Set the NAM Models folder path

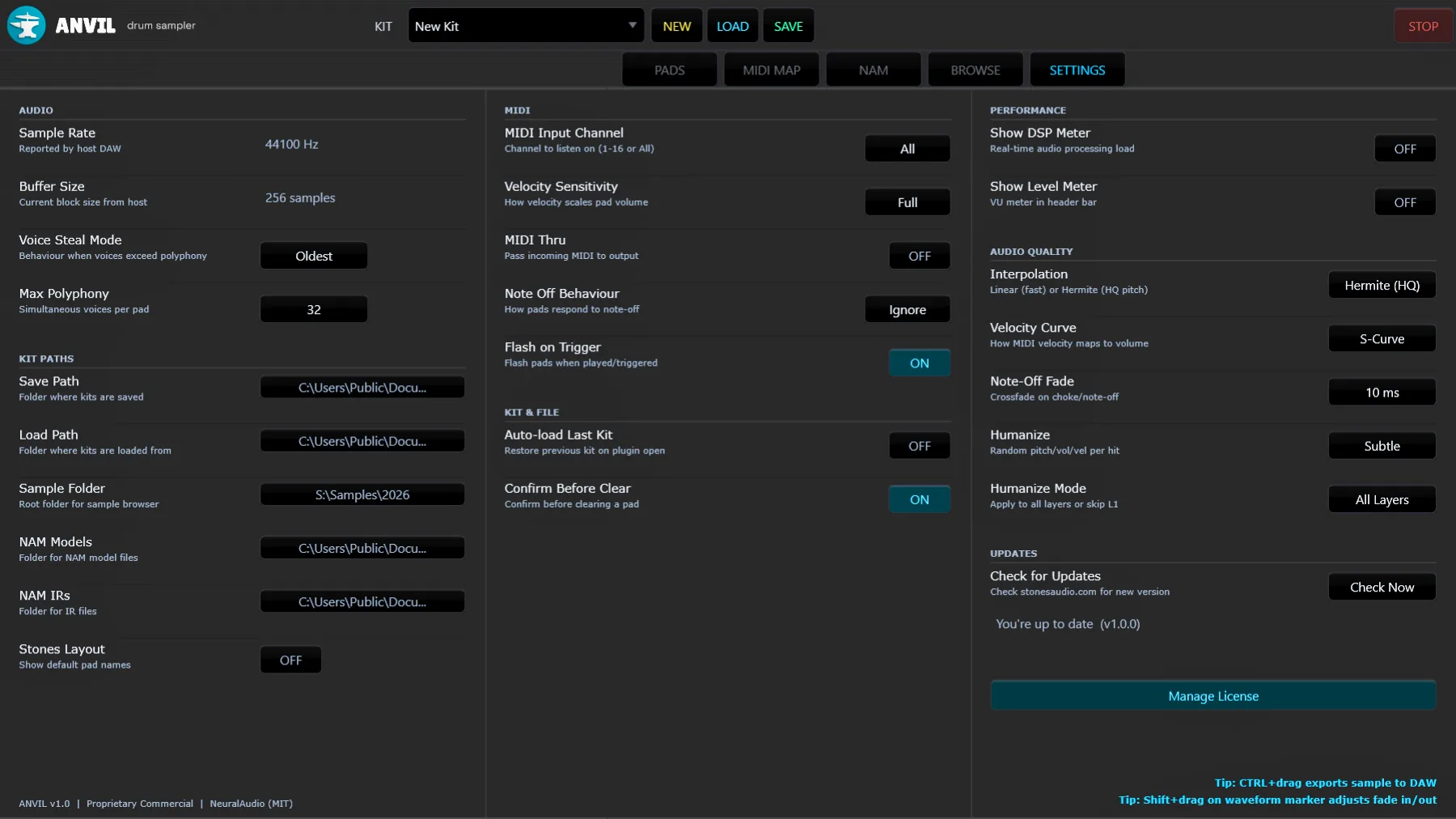(362, 548)
